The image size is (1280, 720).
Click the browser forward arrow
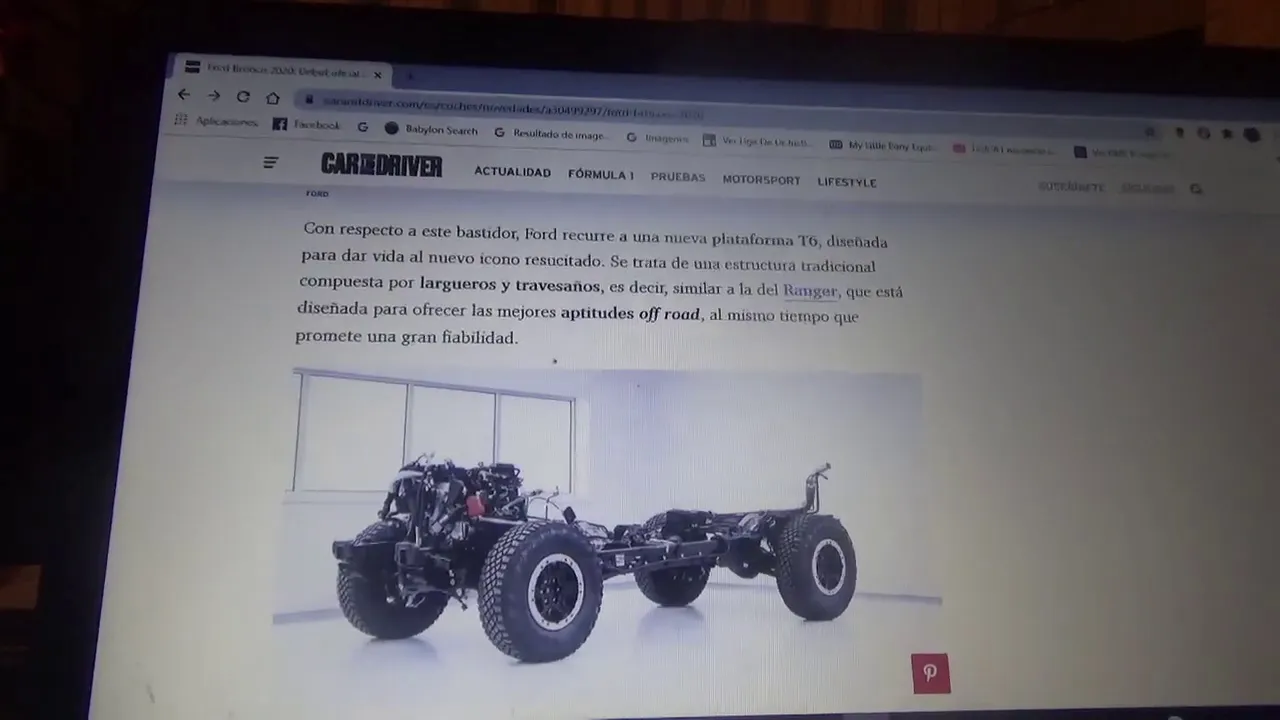pyautogui.click(x=213, y=96)
